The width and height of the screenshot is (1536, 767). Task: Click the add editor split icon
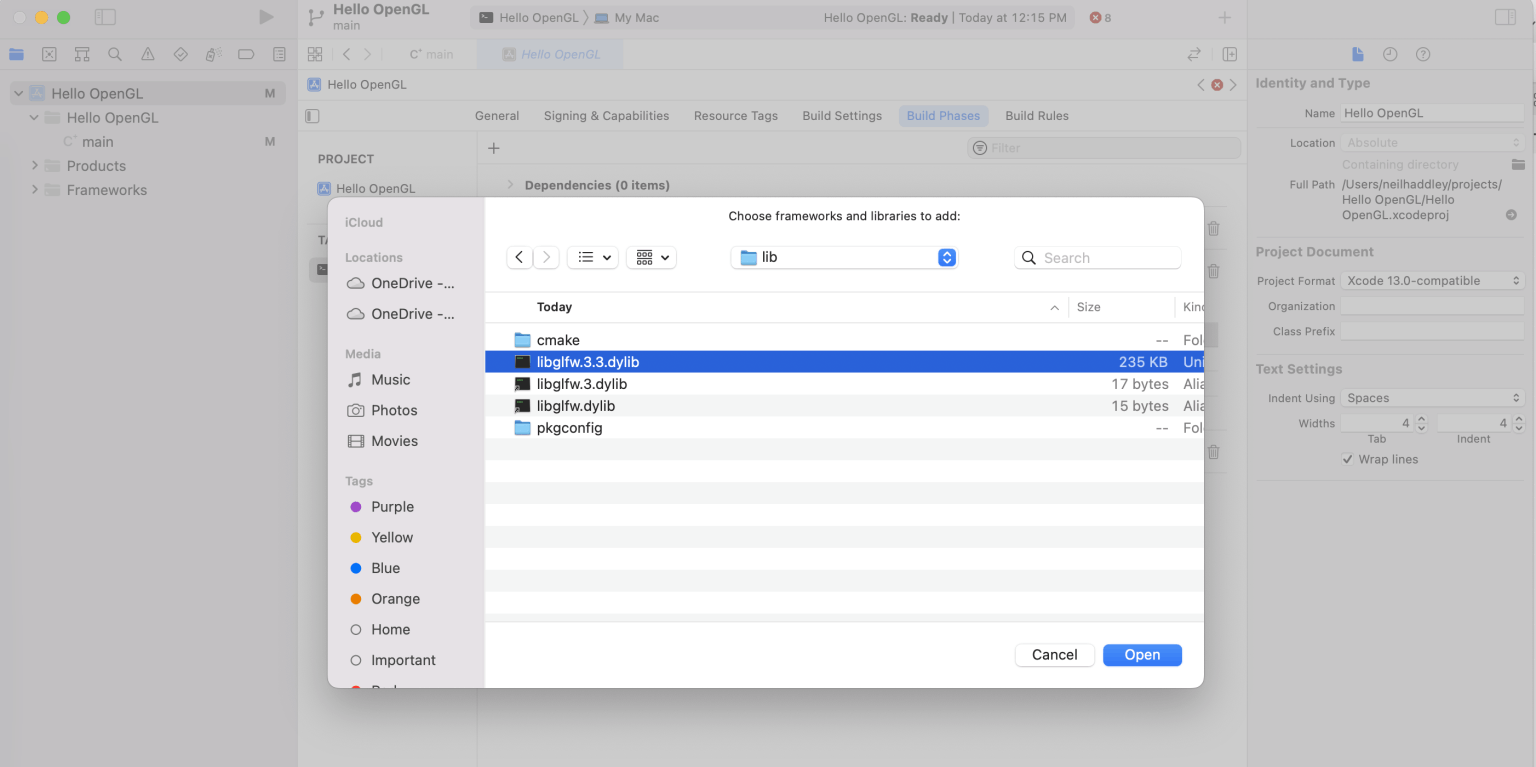(1230, 54)
